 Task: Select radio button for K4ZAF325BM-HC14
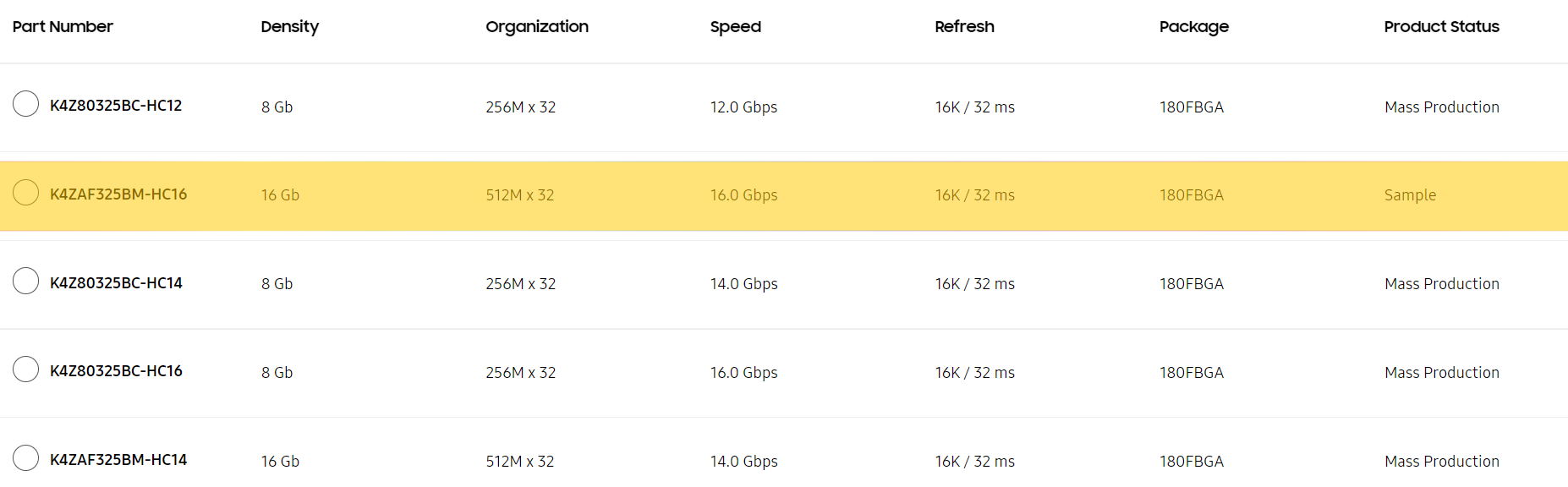coord(26,458)
